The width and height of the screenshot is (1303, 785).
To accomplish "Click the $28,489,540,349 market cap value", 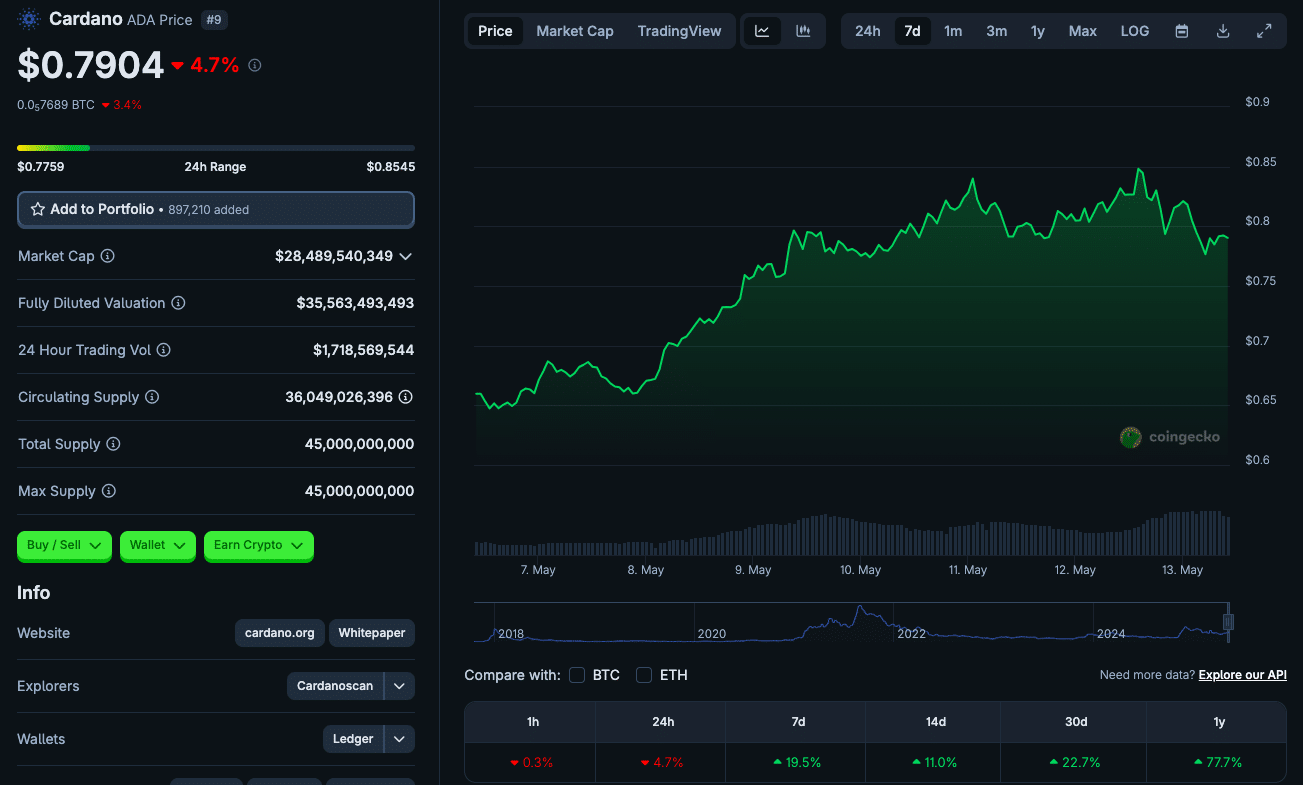I will [x=334, y=256].
